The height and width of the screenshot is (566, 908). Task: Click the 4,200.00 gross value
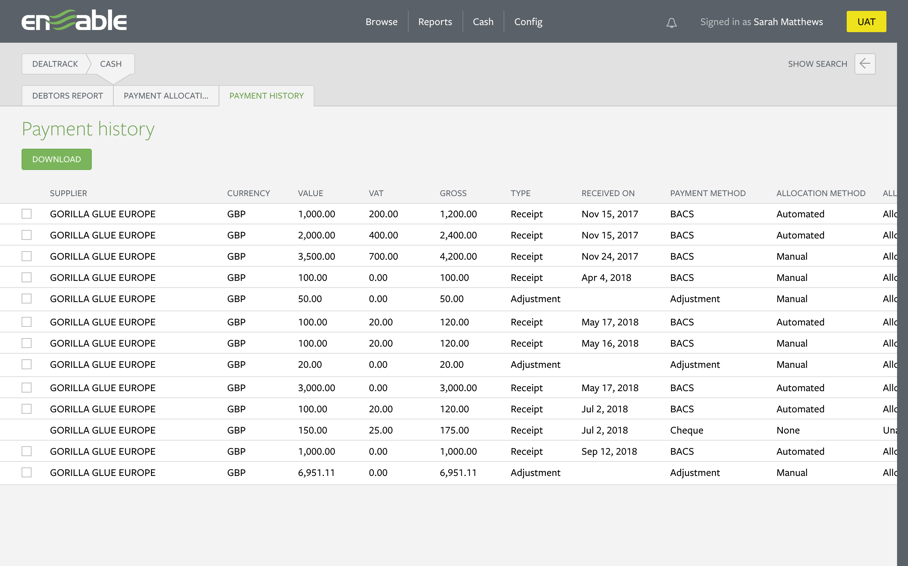pos(458,256)
